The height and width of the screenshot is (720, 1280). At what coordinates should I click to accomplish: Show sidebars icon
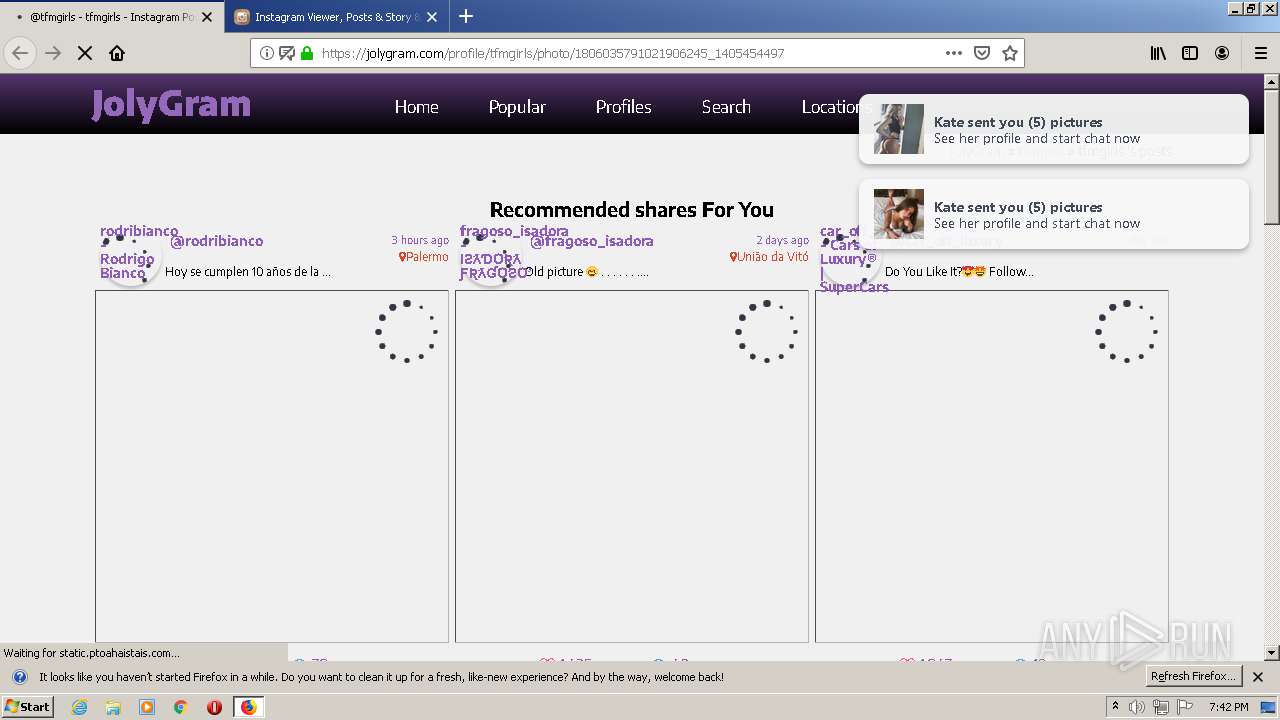tap(1190, 53)
